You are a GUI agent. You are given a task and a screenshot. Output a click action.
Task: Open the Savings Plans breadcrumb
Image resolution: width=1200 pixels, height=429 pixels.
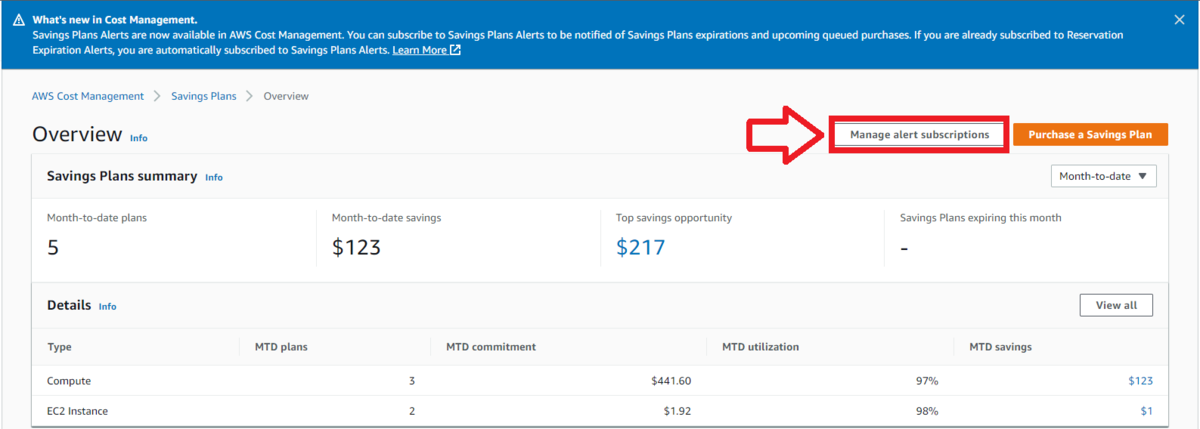[204, 96]
